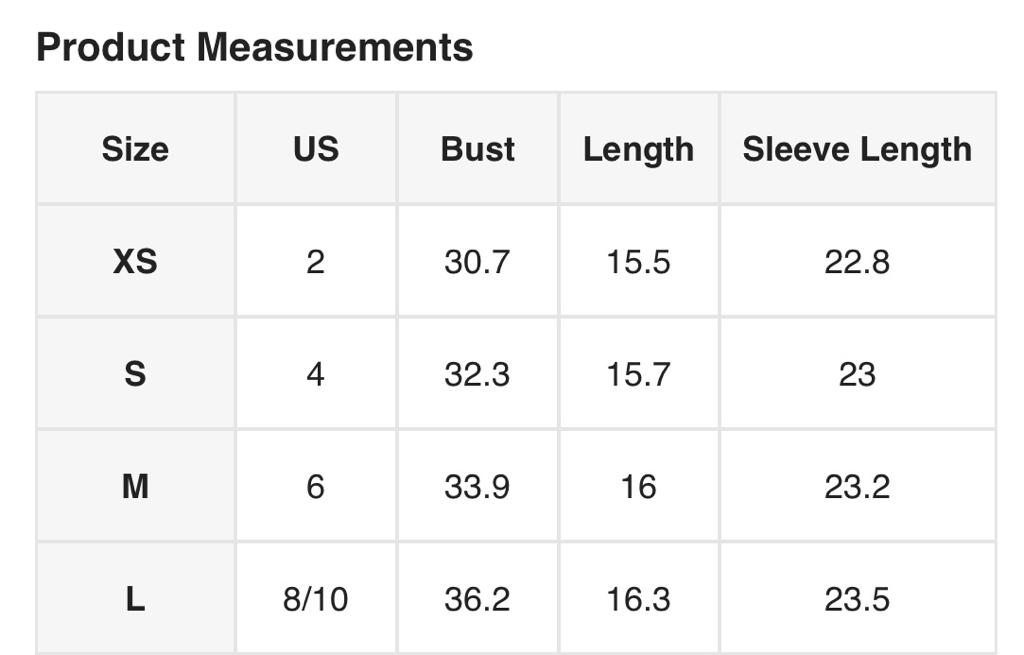
Task: Select the S size row label
Action: (x=135, y=374)
